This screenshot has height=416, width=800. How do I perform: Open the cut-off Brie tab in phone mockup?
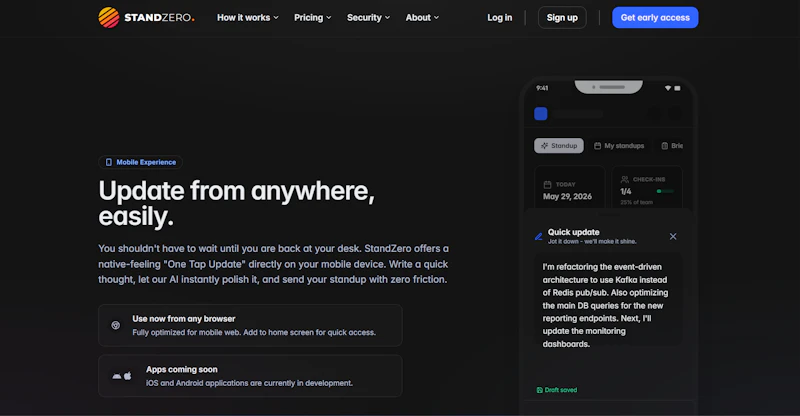(x=672, y=145)
